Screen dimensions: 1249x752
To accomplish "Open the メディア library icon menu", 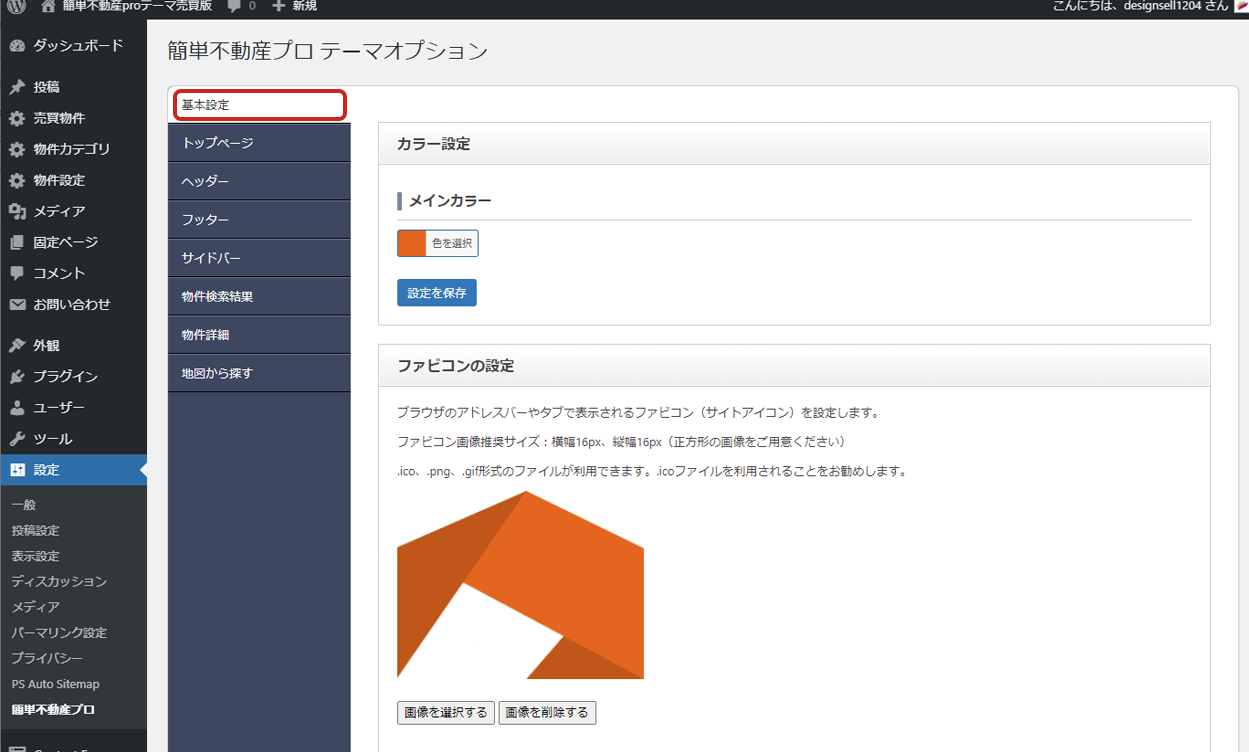I will point(17,211).
